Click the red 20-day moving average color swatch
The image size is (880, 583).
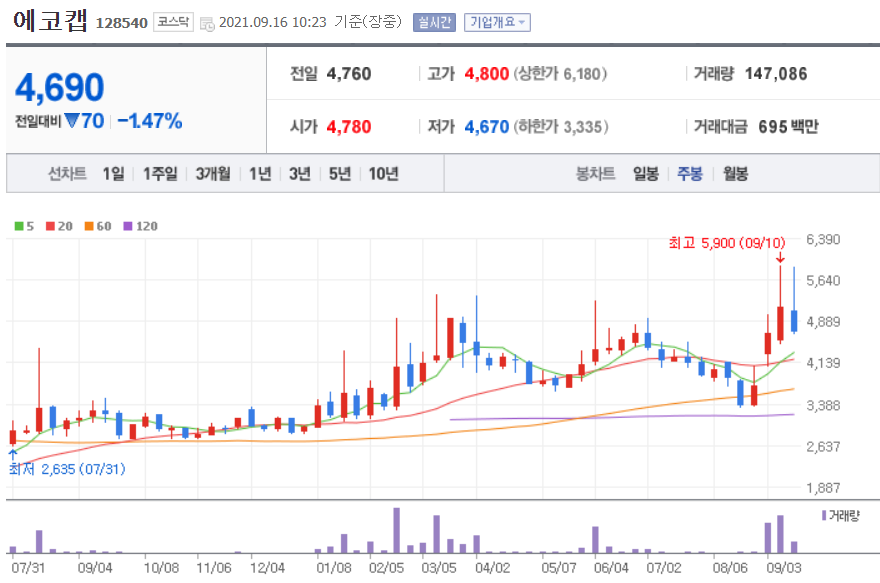pos(51,226)
